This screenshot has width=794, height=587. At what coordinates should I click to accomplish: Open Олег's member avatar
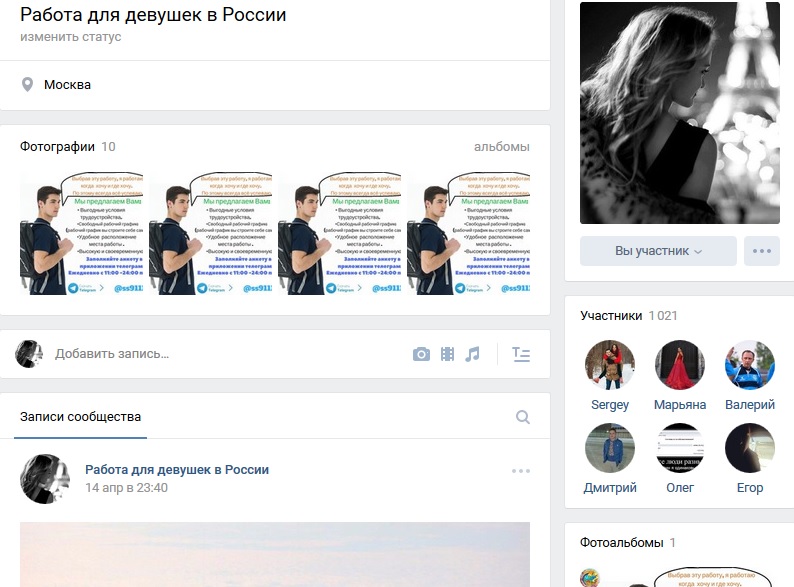680,448
